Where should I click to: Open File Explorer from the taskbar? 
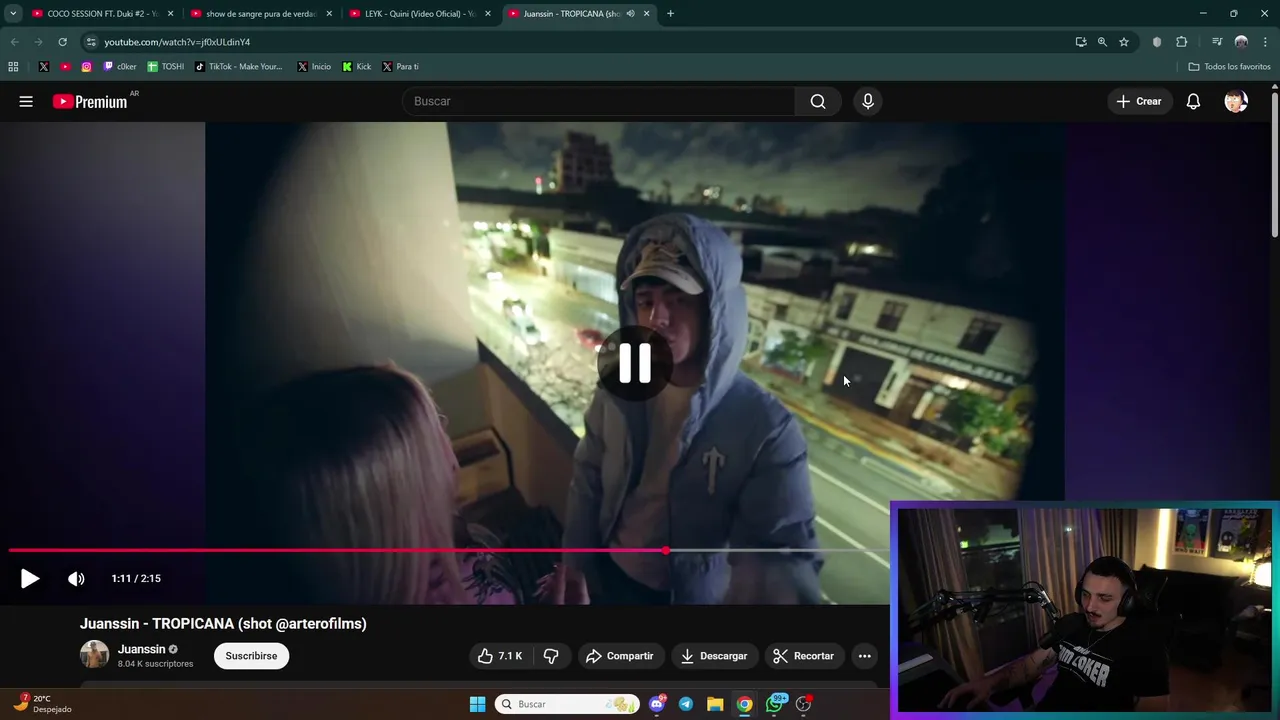[715, 704]
